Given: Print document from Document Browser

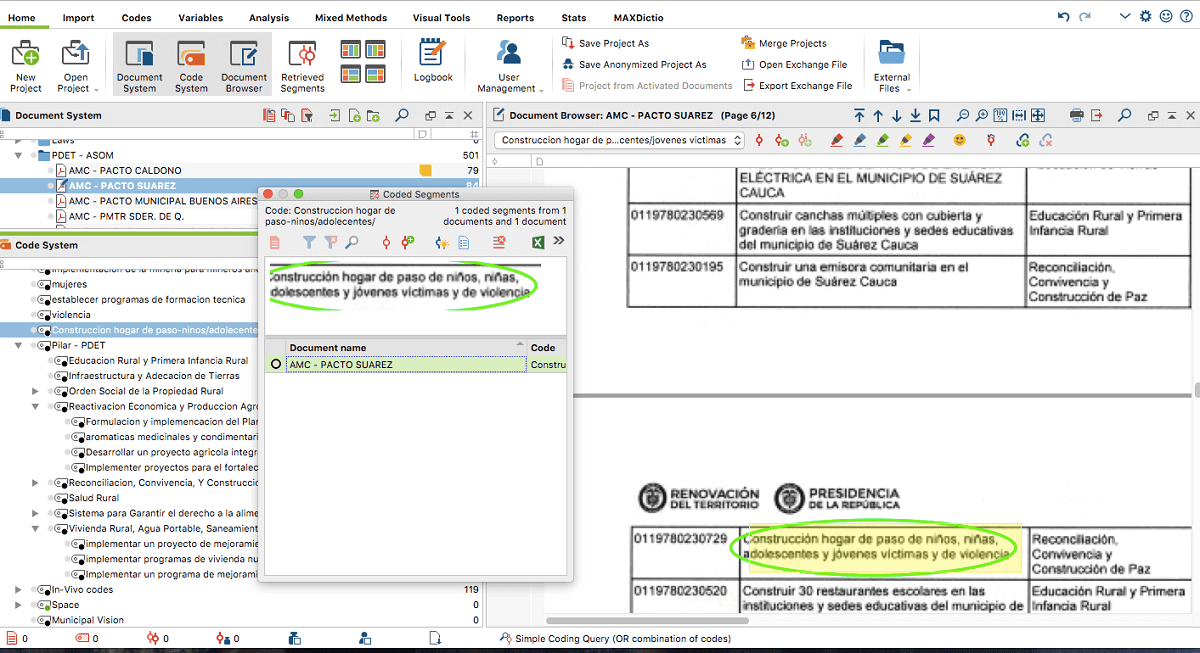Looking at the screenshot, I should 1077,115.
